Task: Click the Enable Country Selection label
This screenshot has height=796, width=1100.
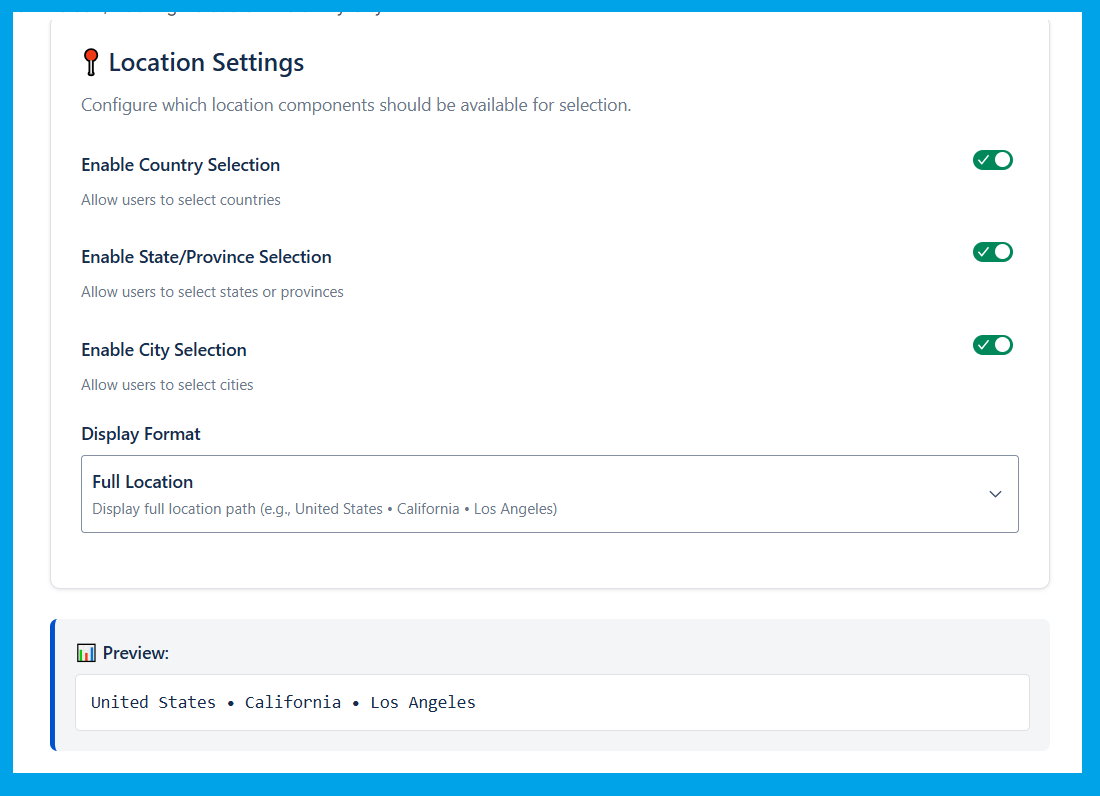Action: pos(180,165)
